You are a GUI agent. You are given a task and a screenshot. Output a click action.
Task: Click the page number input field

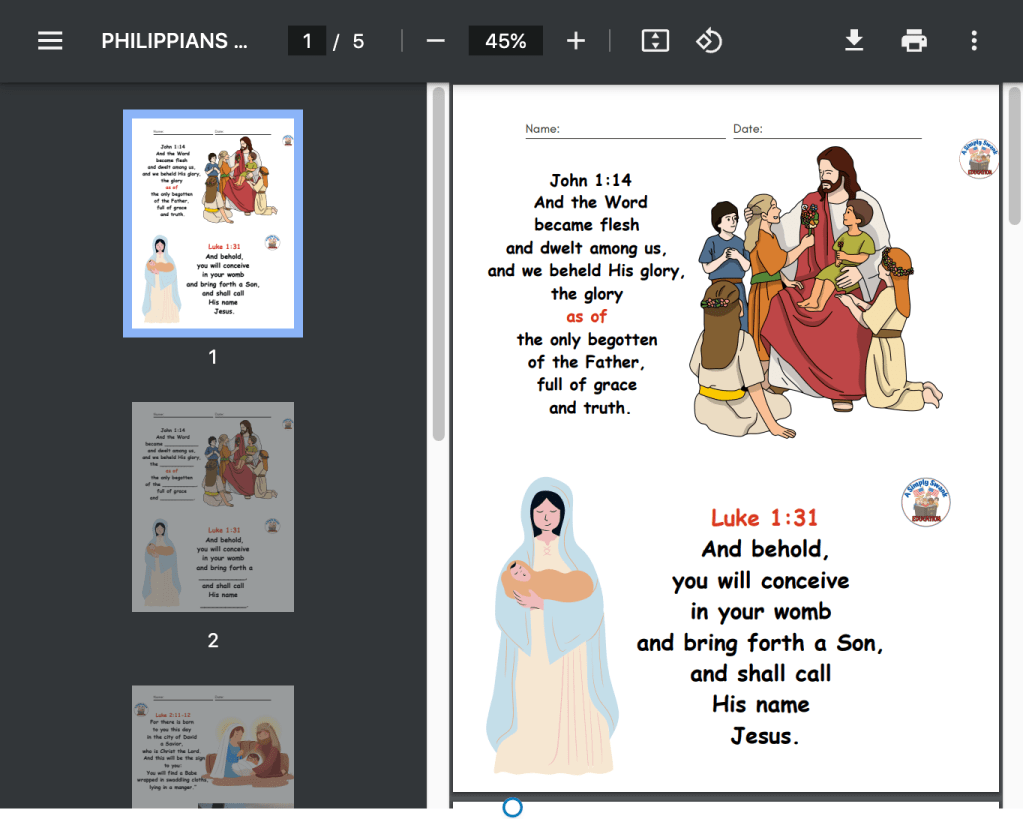307,41
